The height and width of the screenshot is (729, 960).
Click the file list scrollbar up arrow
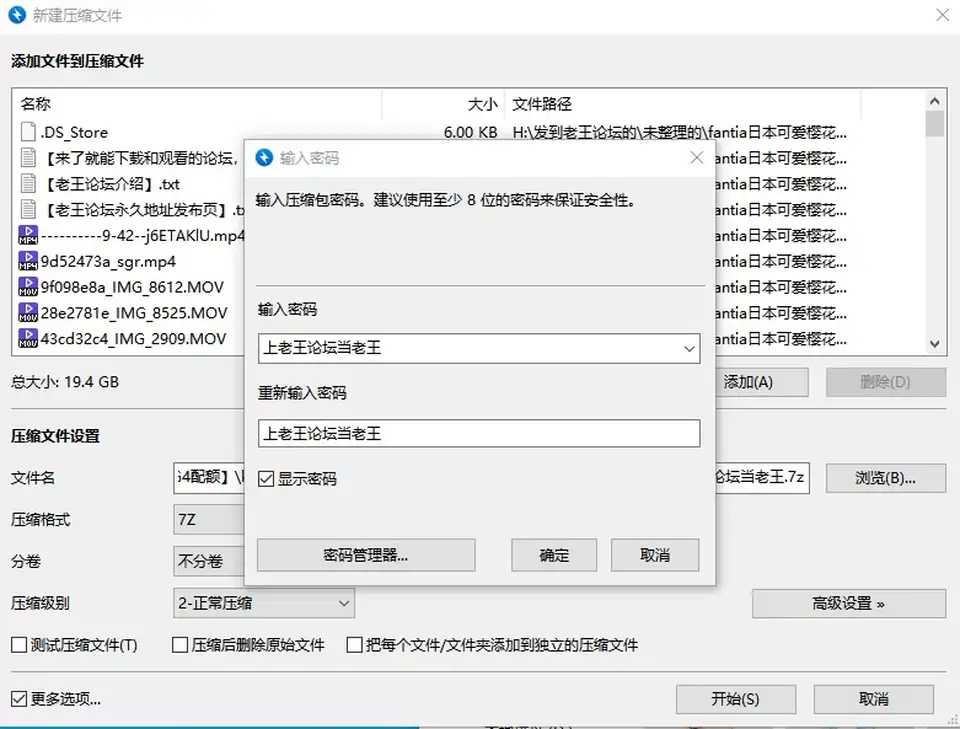point(934,101)
